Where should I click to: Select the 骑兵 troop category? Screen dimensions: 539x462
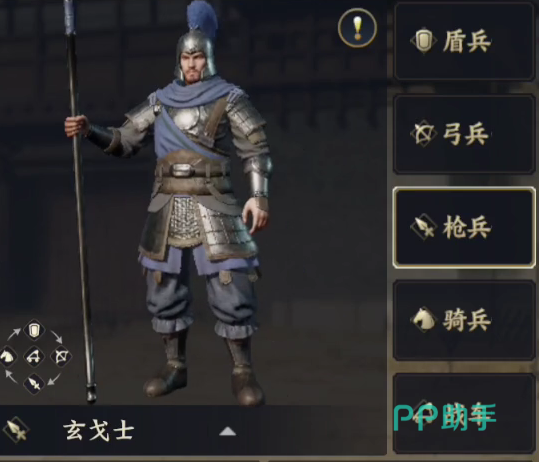pyautogui.click(x=464, y=320)
